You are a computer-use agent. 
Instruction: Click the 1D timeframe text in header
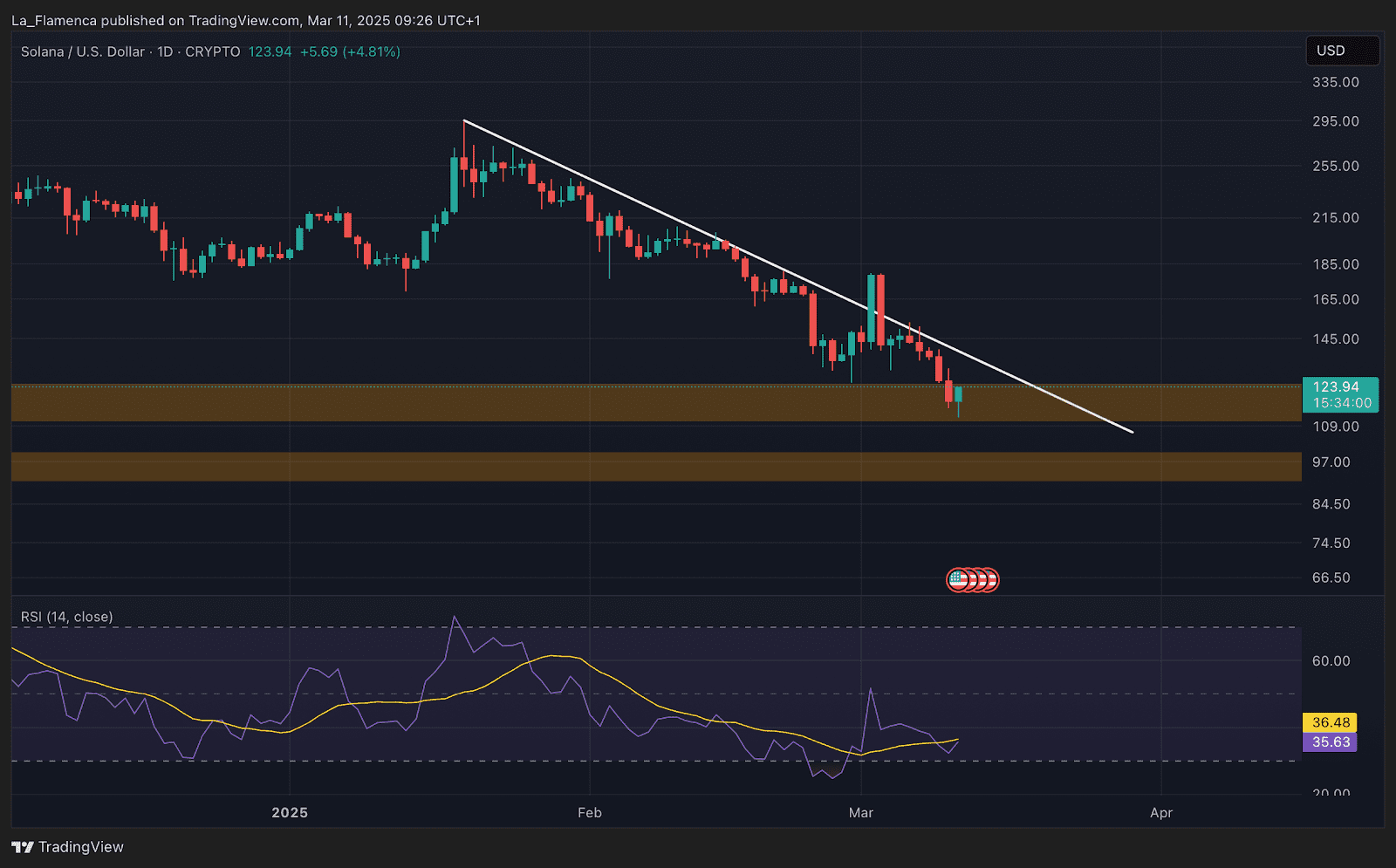point(165,51)
